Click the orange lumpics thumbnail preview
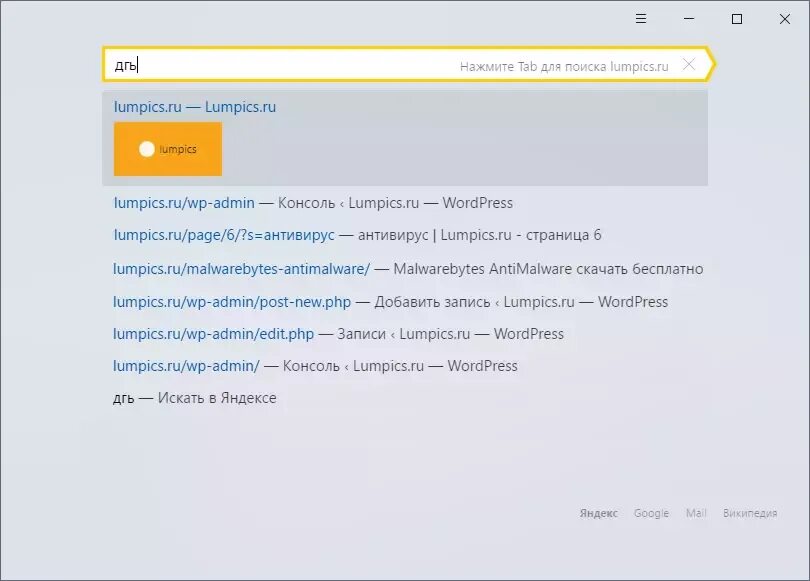This screenshot has width=810, height=581. (x=168, y=149)
